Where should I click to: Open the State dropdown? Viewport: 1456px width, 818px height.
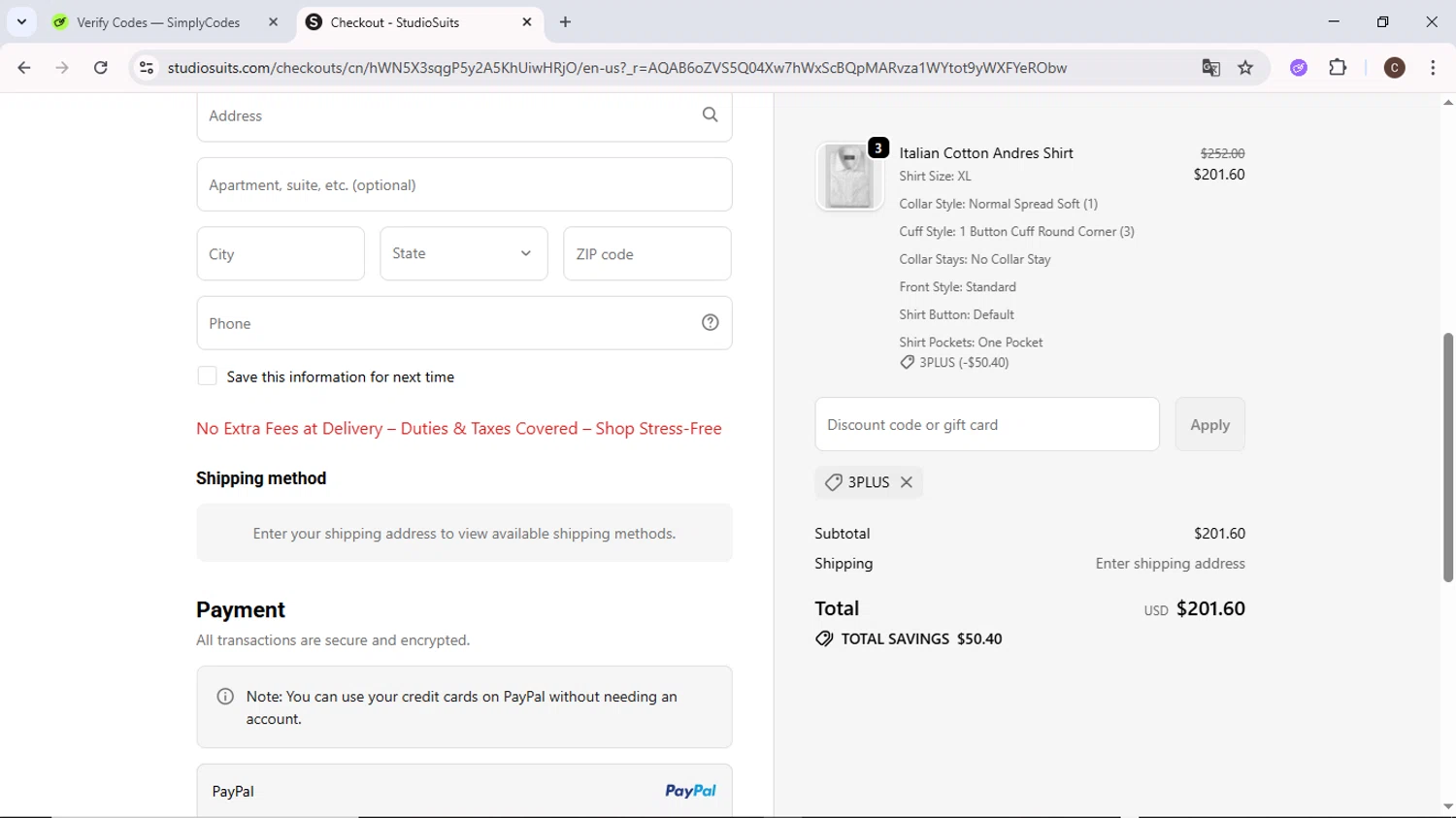click(x=464, y=253)
